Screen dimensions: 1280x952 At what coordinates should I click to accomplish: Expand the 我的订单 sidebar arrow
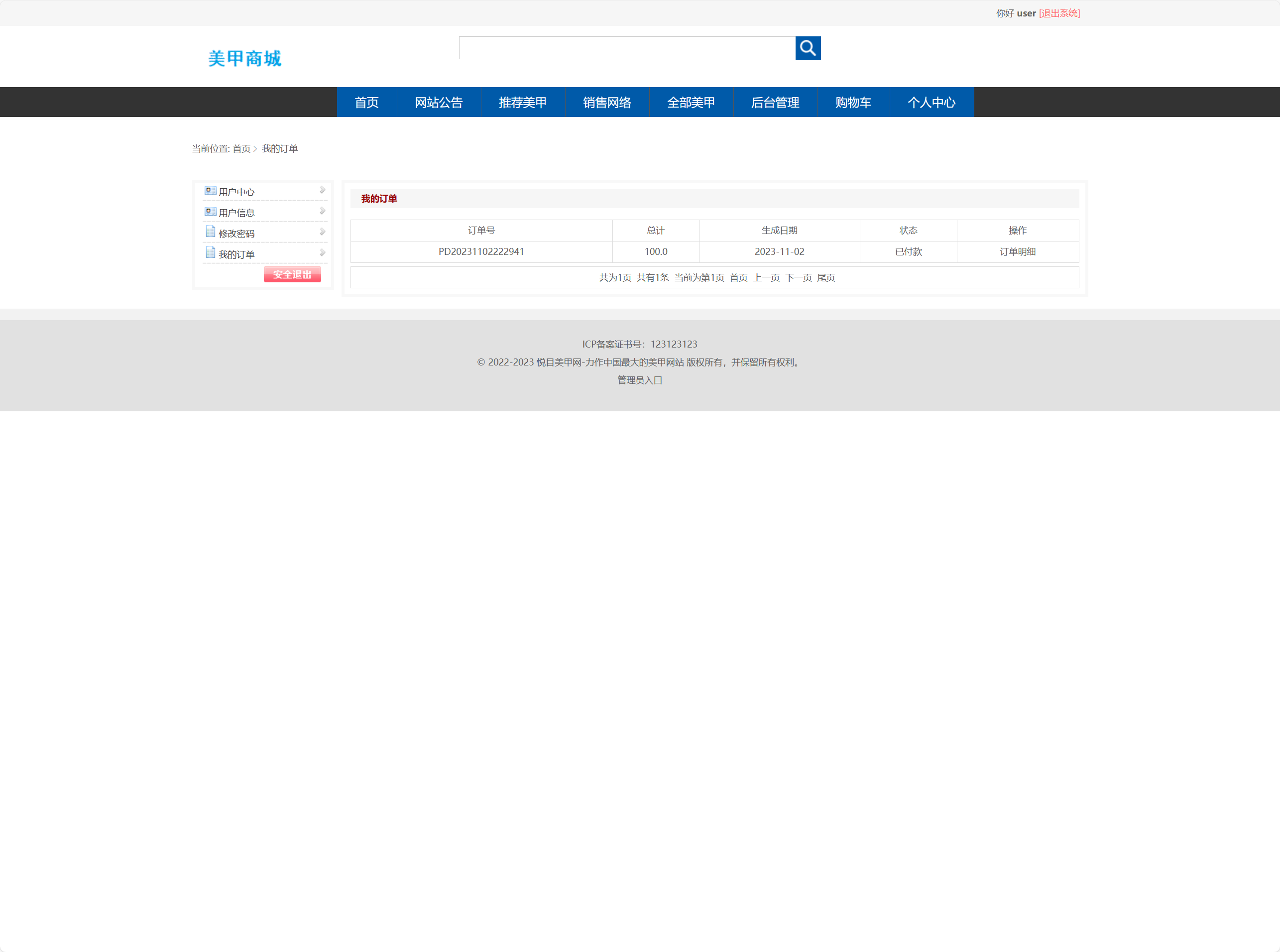(323, 252)
